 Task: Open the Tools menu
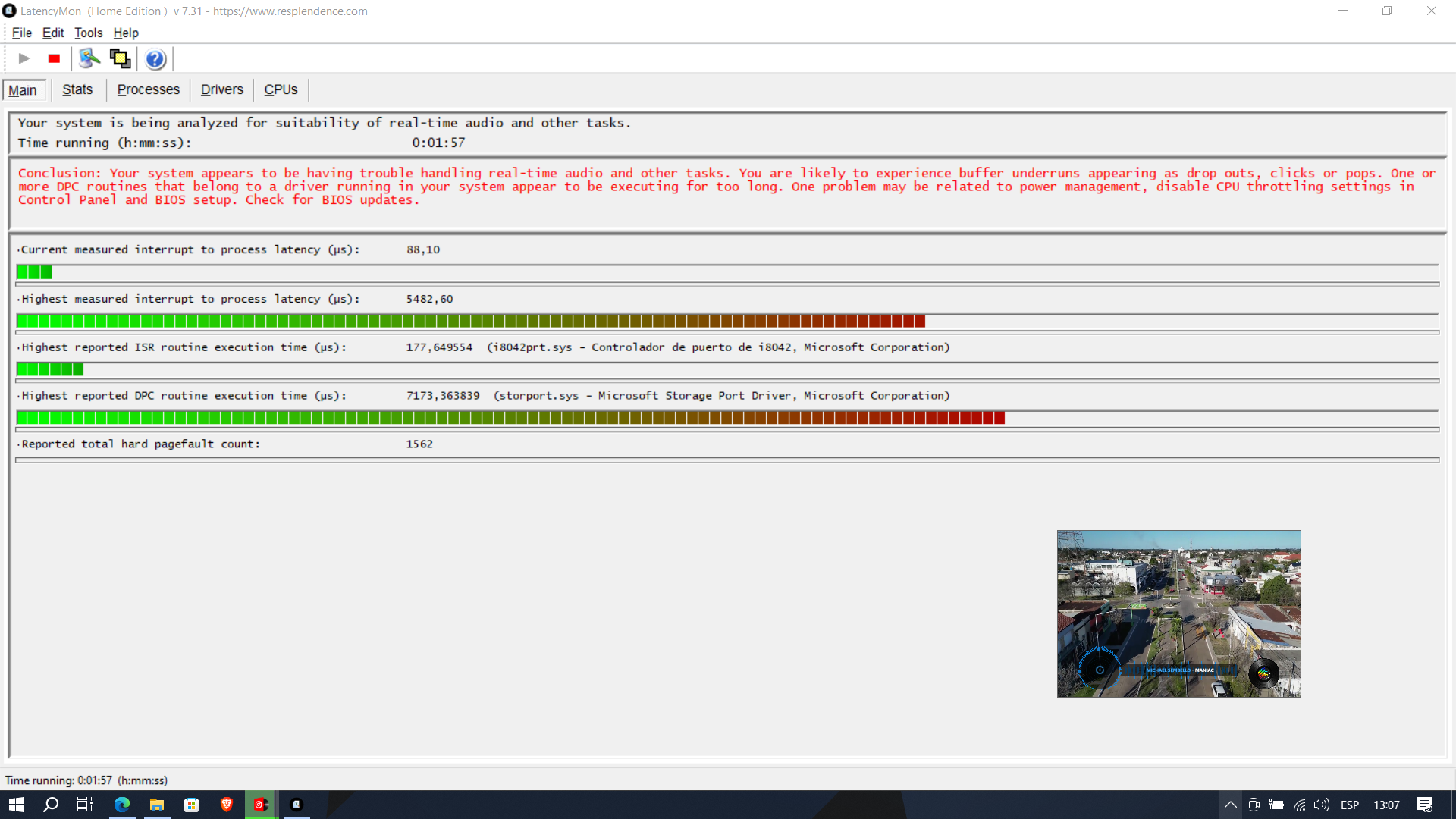click(88, 33)
